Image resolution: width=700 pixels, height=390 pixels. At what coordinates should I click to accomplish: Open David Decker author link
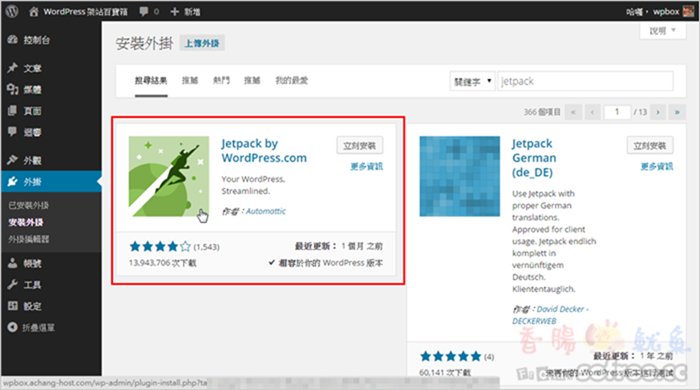pyautogui.click(x=550, y=315)
